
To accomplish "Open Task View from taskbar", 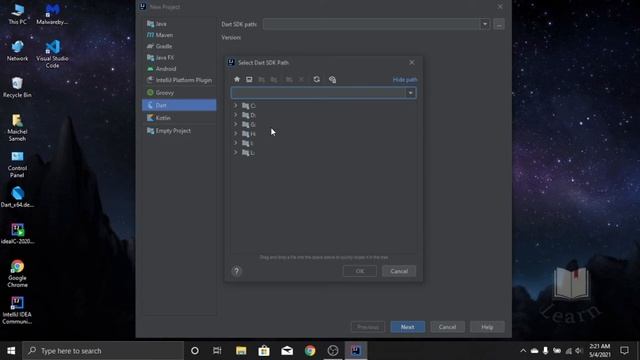I will (217, 351).
